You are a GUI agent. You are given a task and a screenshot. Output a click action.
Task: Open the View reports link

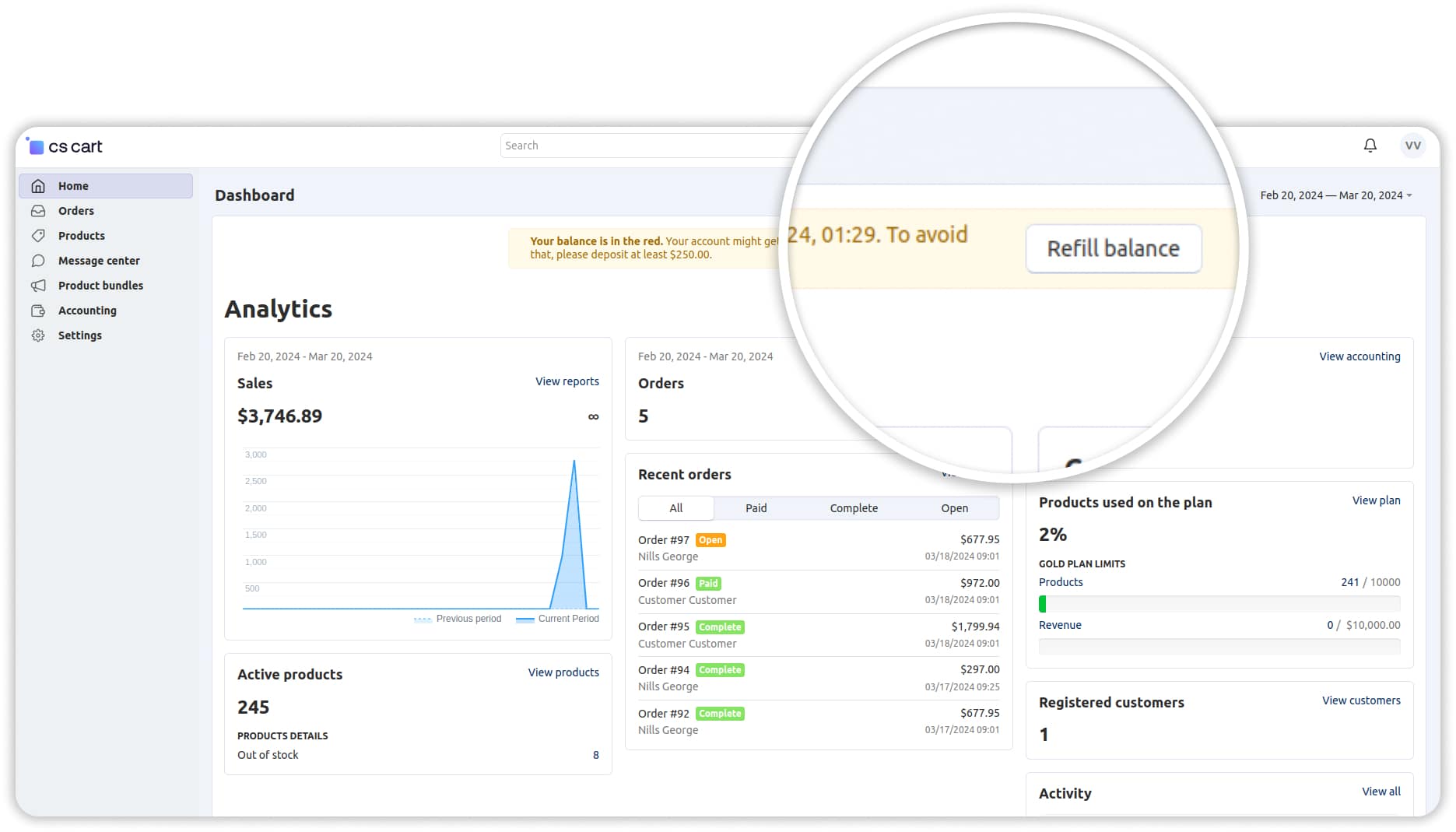(x=567, y=381)
